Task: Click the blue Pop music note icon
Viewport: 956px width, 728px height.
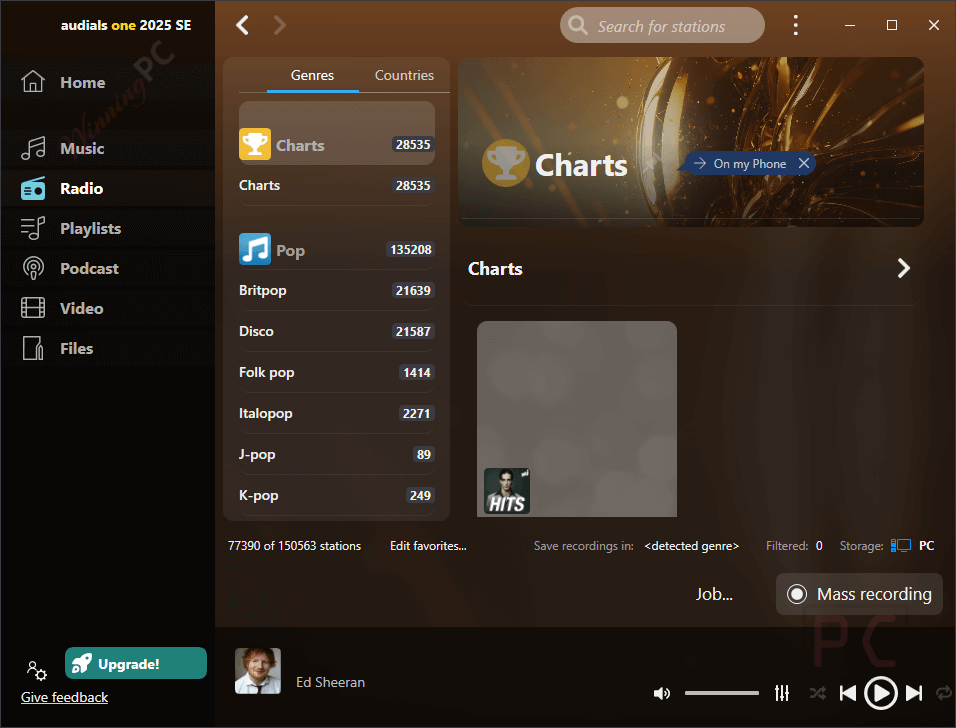Action: [255, 249]
